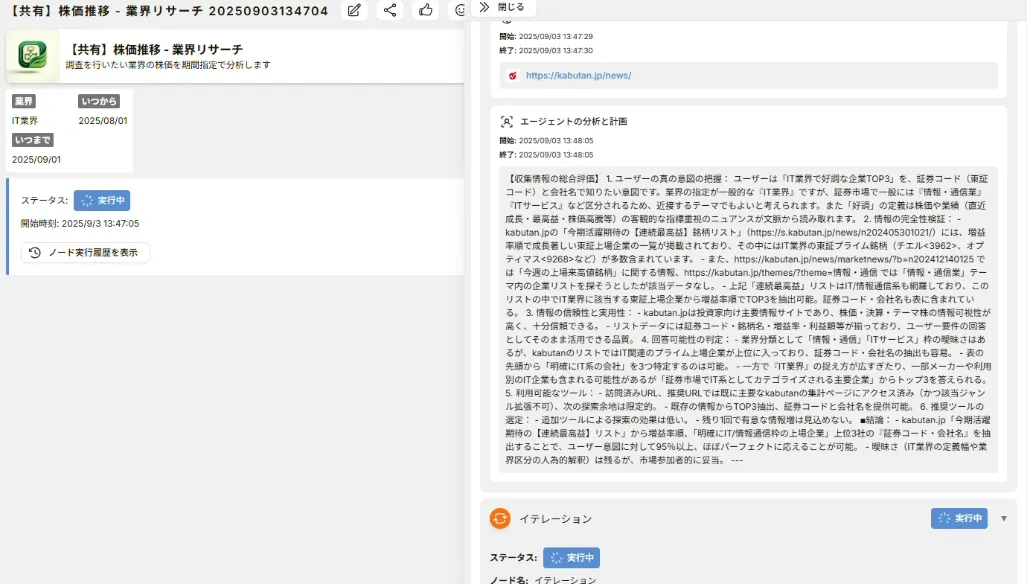Select the 業界 field label
The width and height of the screenshot is (1027, 584).
(24, 101)
